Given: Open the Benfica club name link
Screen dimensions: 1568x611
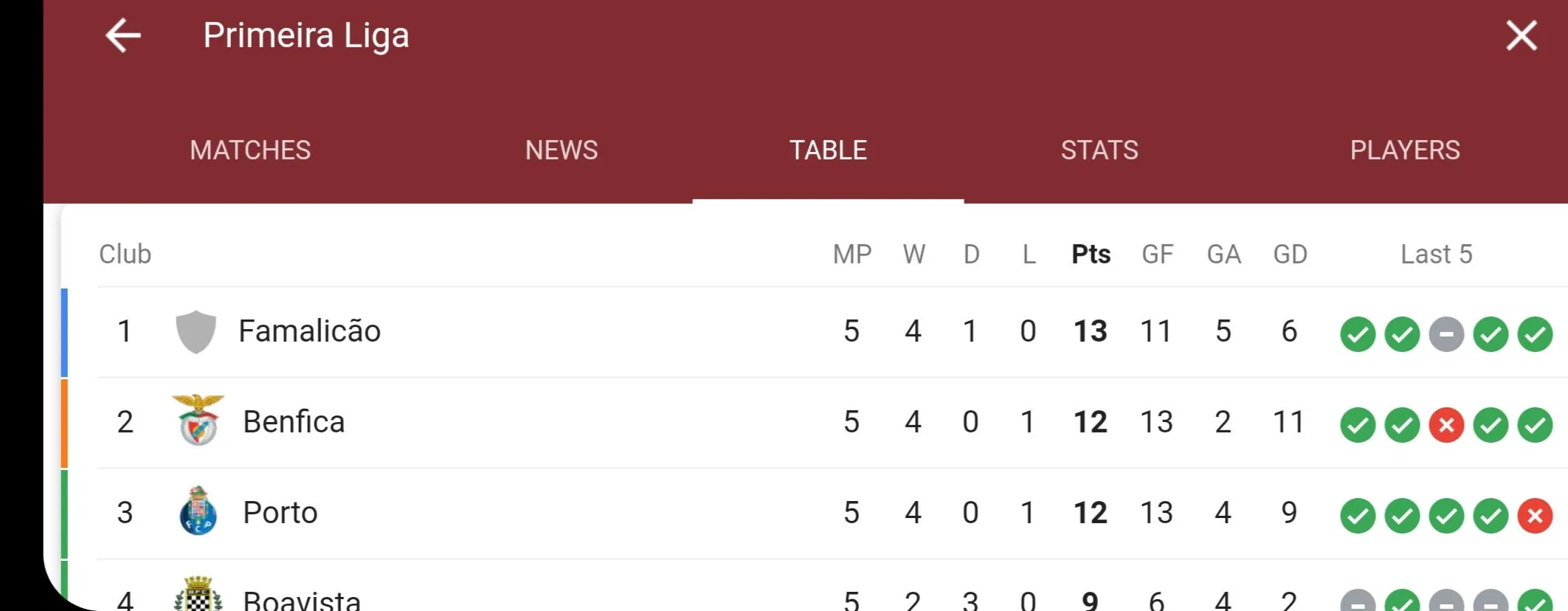Looking at the screenshot, I should click(x=294, y=422).
